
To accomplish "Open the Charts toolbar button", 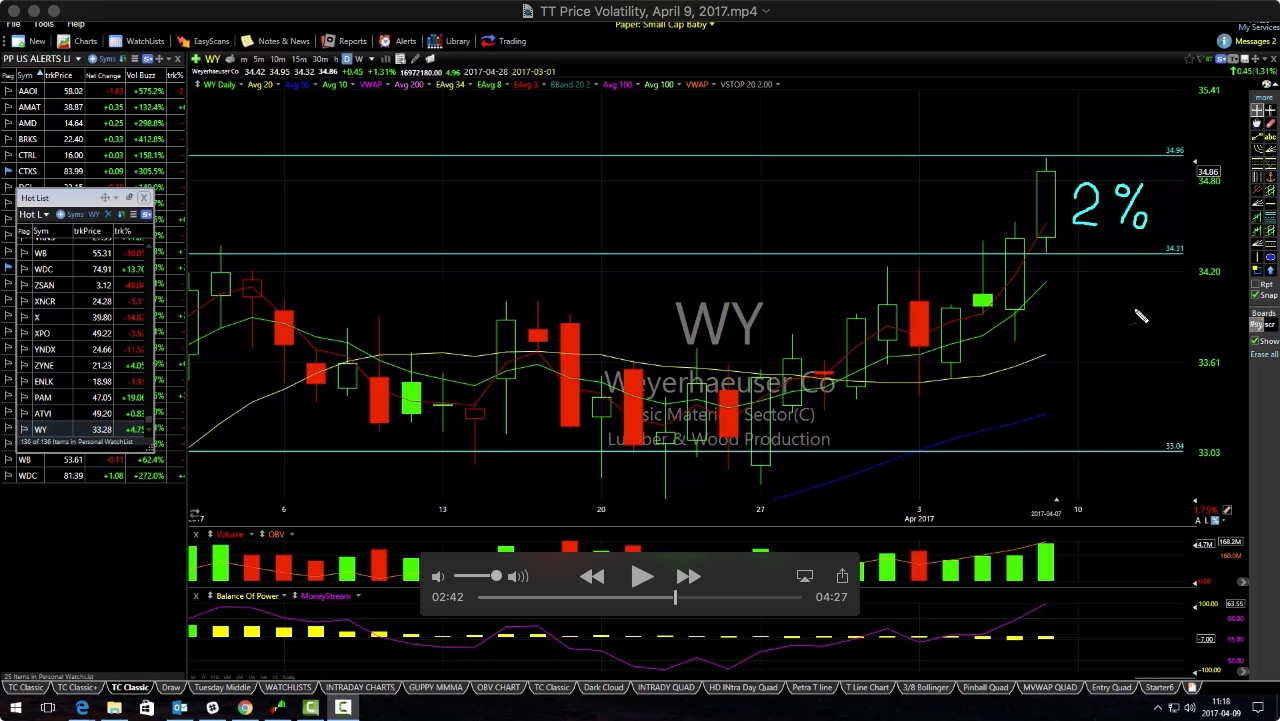I will [x=78, y=41].
